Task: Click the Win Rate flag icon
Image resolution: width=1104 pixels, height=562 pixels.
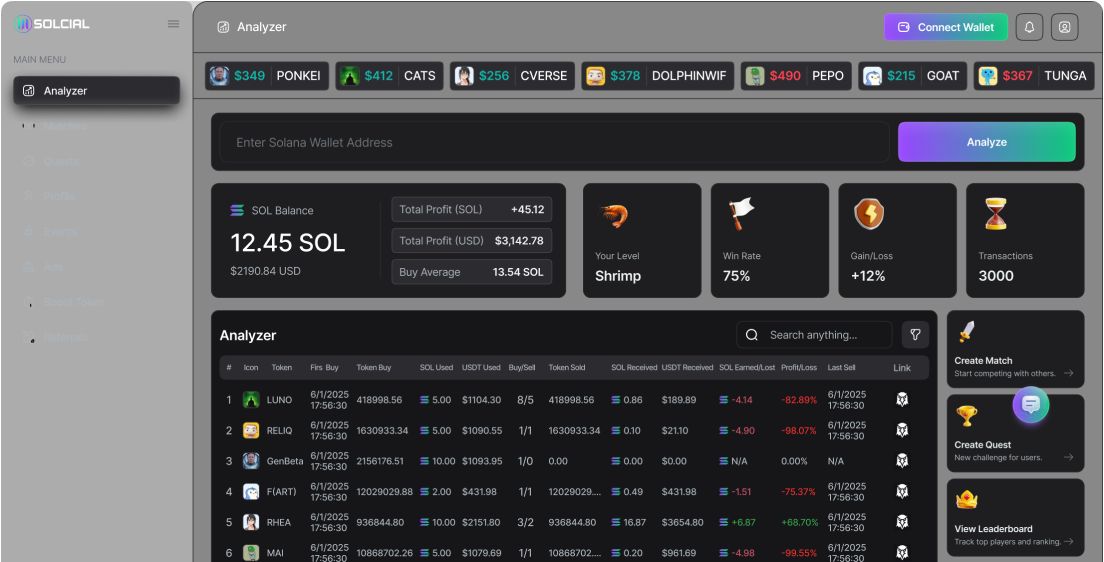Action: pos(740,213)
